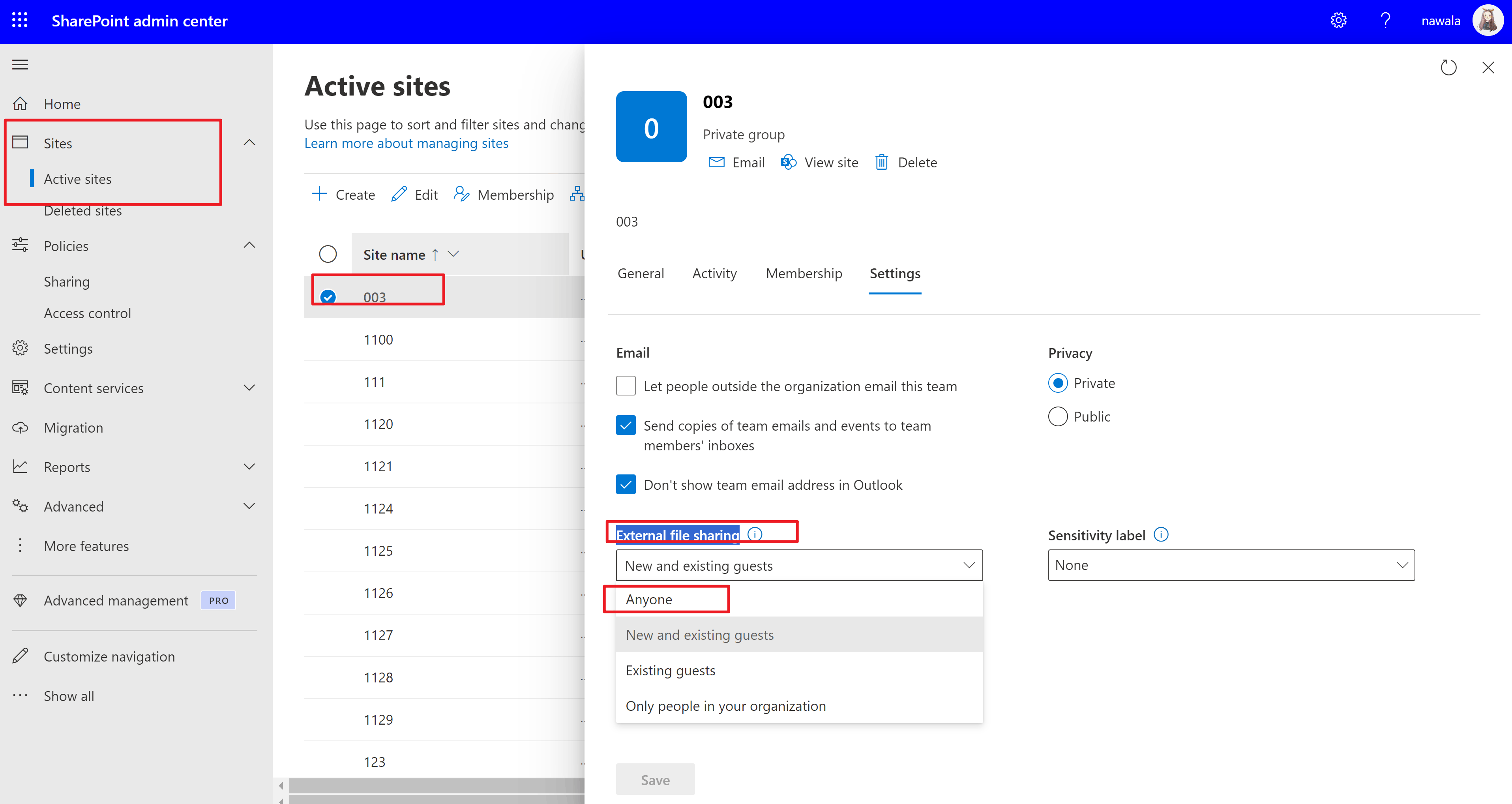Click "Learn more about managing sites" link
Image resolution: width=1512 pixels, height=804 pixels.
(x=406, y=142)
